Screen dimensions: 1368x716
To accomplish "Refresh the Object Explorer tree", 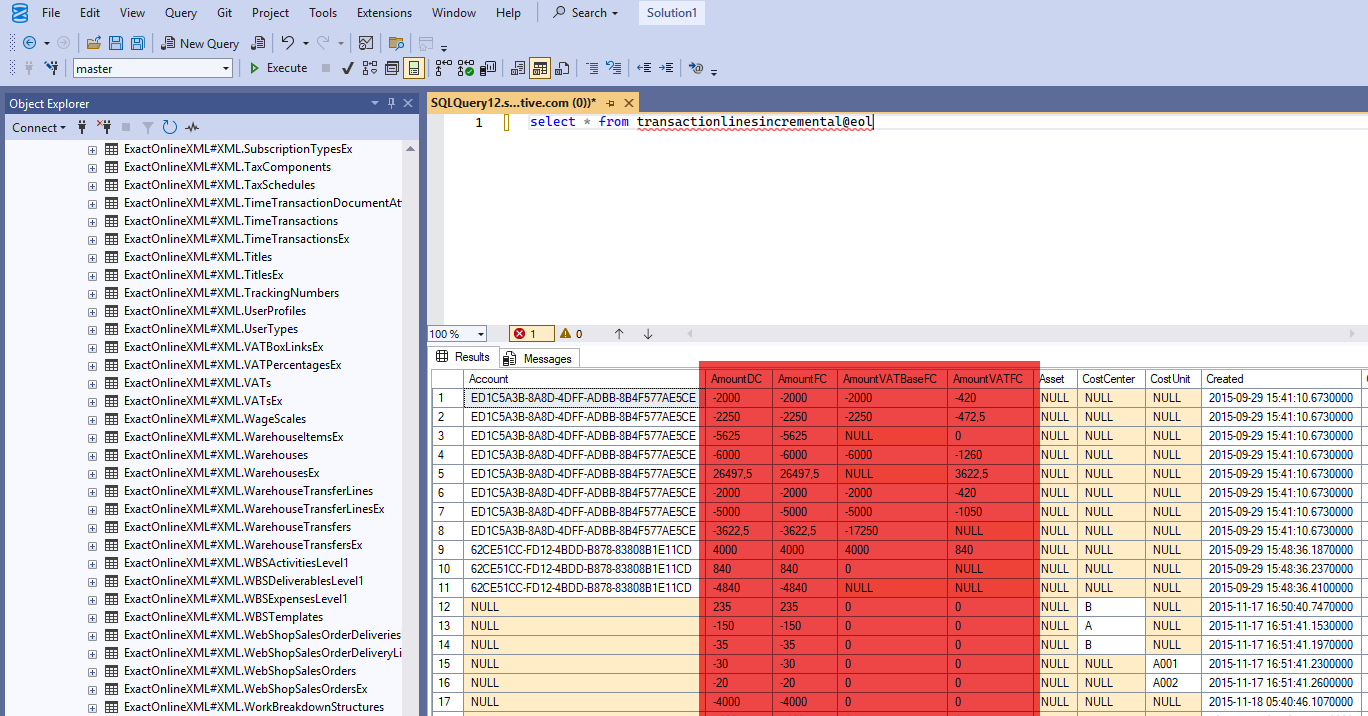I will pos(169,127).
